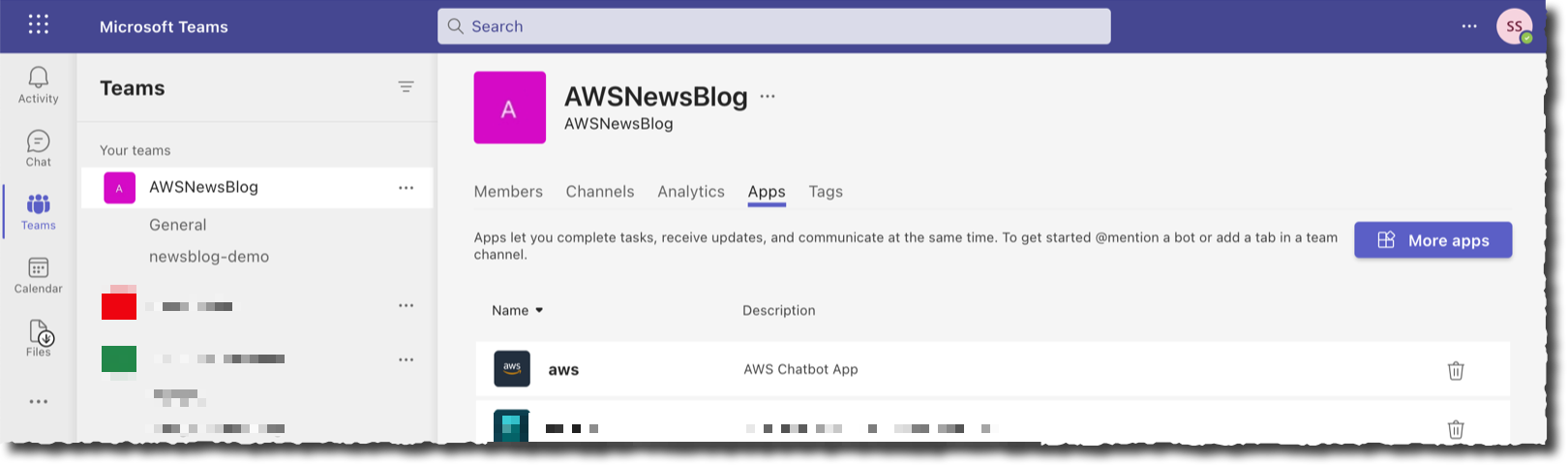Click the Microsoft Teams title
This screenshot has width=1568, height=465.
pos(164,27)
